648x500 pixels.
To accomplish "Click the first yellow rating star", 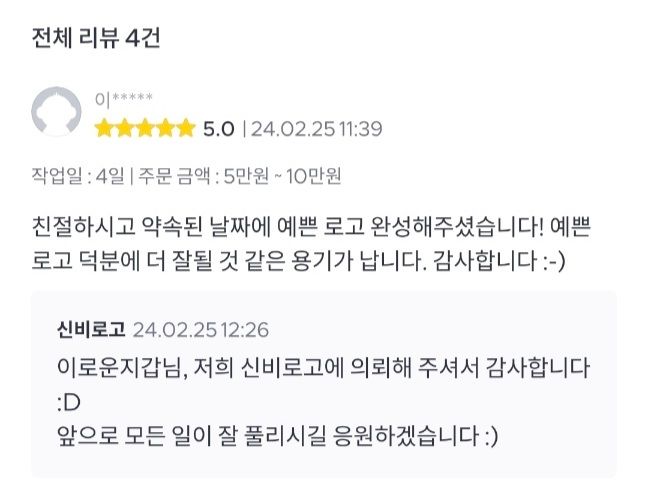I will click(104, 129).
